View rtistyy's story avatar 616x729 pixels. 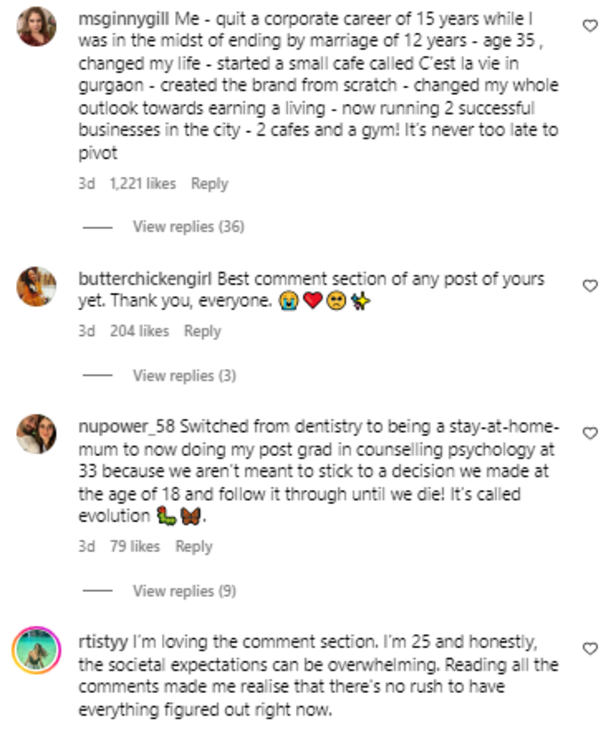click(x=35, y=651)
